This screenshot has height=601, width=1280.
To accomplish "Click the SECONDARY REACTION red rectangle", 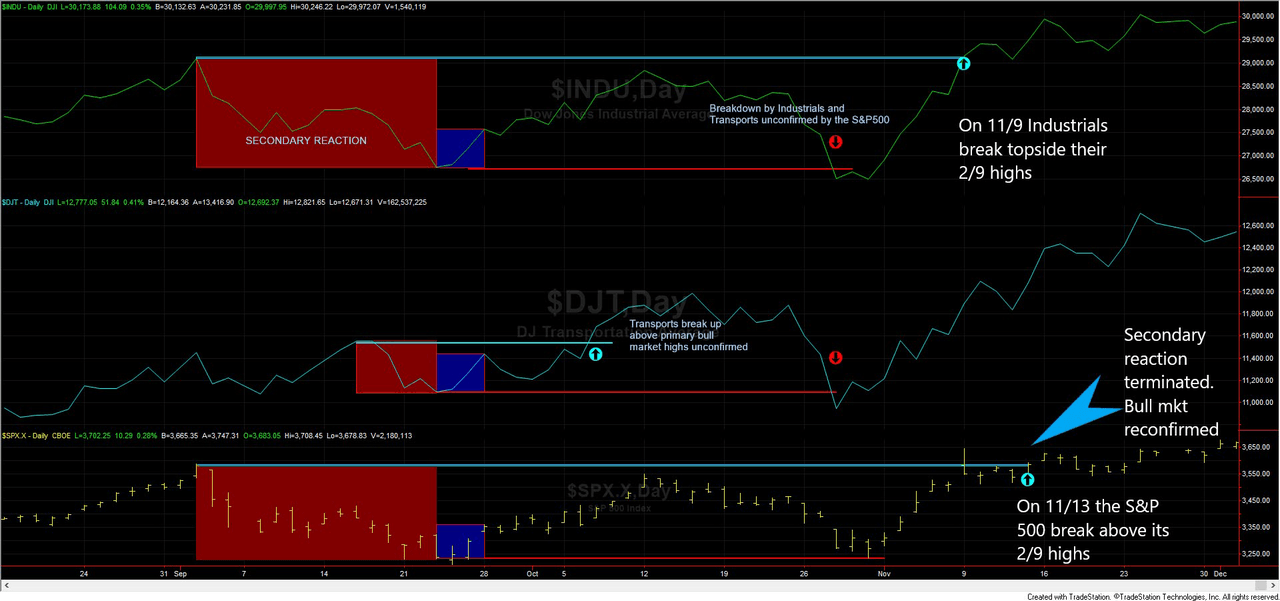I will [316, 113].
